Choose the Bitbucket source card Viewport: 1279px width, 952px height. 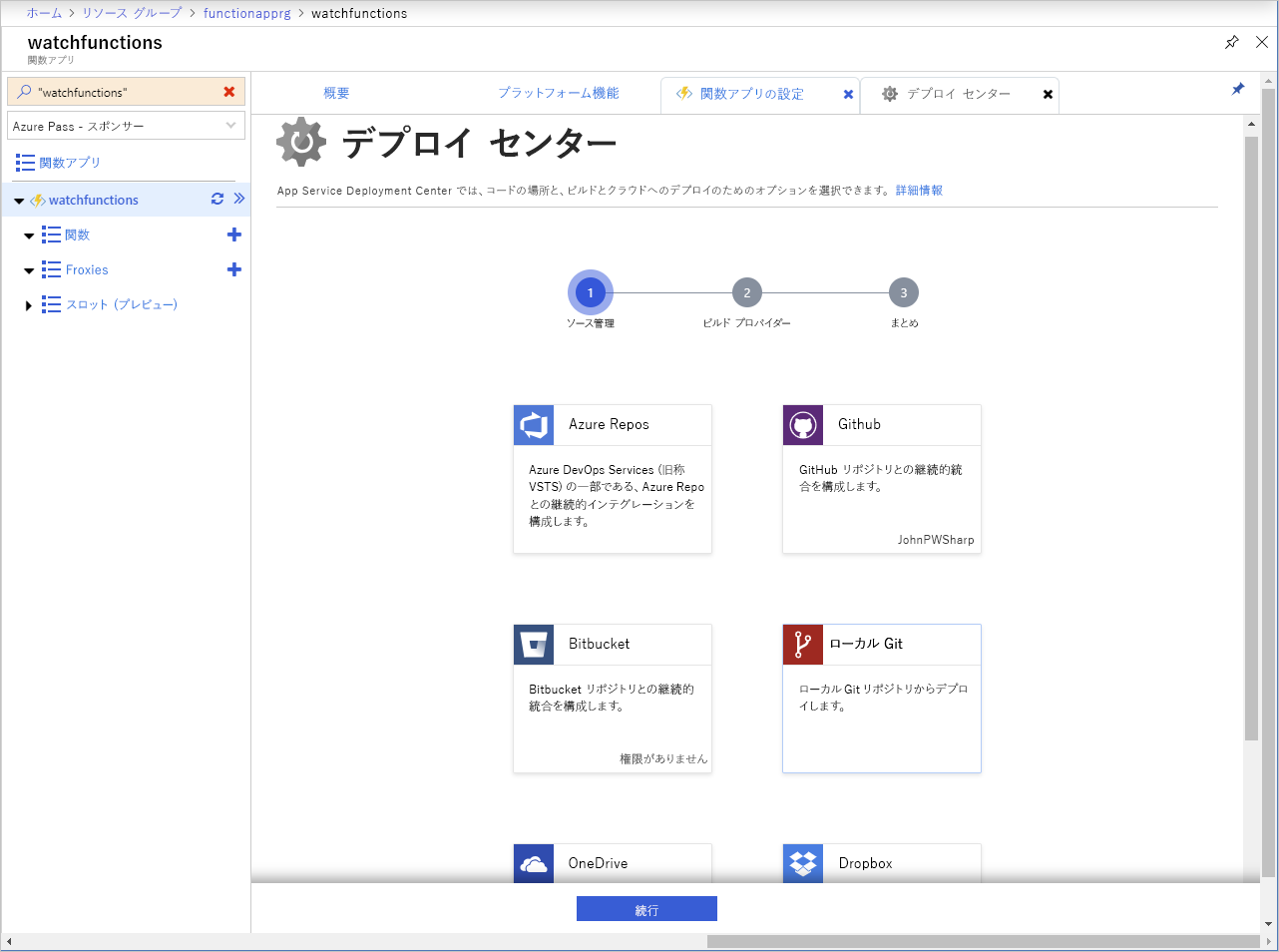coord(613,699)
